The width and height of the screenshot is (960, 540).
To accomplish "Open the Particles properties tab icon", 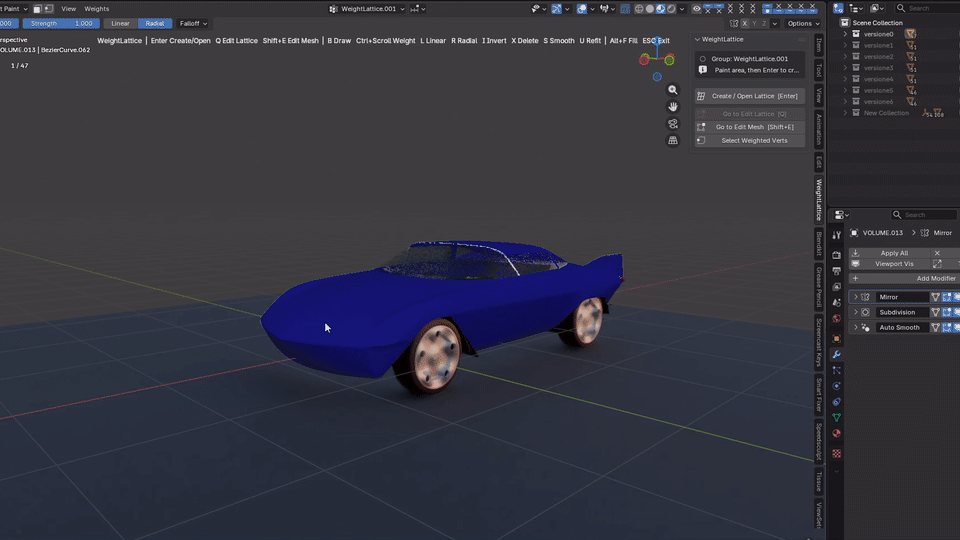I will point(836,370).
